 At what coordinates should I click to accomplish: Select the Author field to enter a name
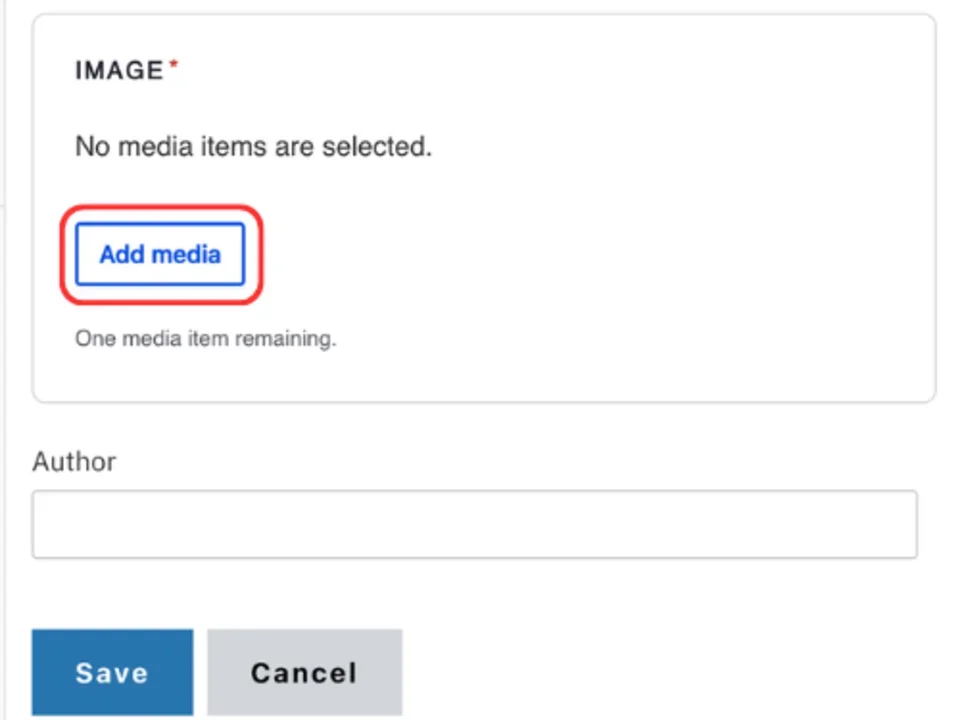point(474,523)
